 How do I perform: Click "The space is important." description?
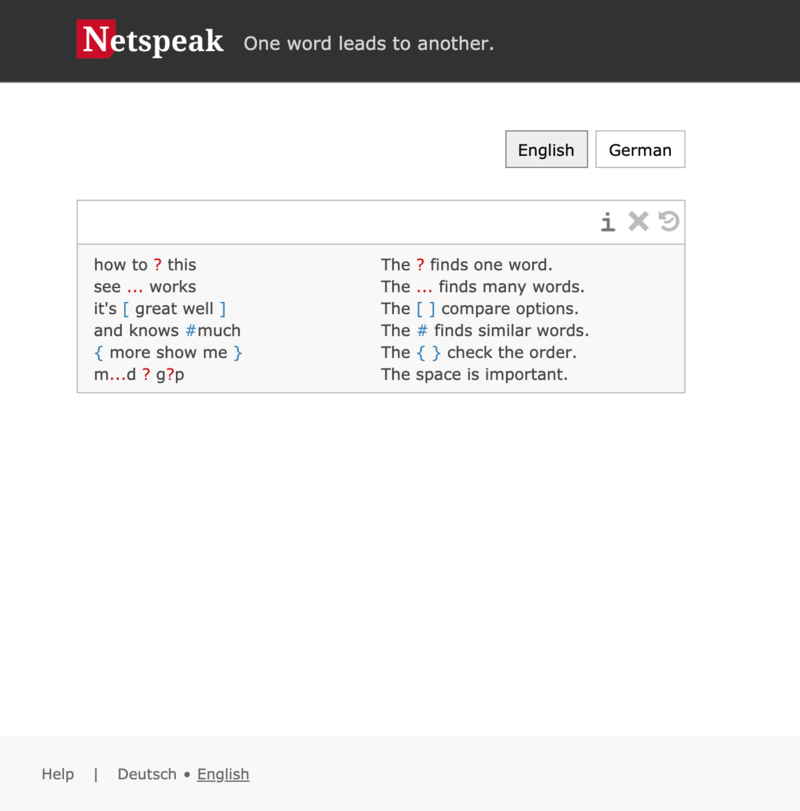click(474, 375)
